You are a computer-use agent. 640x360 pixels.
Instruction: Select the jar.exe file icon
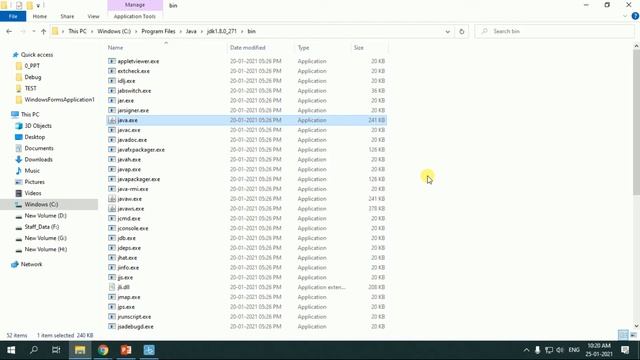[112, 100]
